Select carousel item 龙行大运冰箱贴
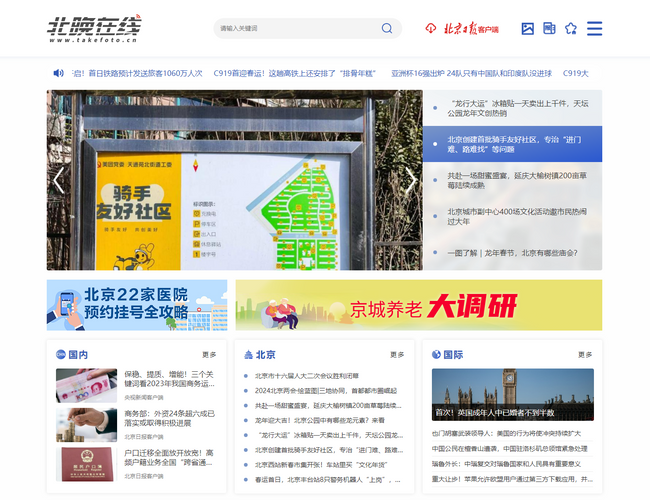This screenshot has height=500, width=650. click(x=512, y=108)
